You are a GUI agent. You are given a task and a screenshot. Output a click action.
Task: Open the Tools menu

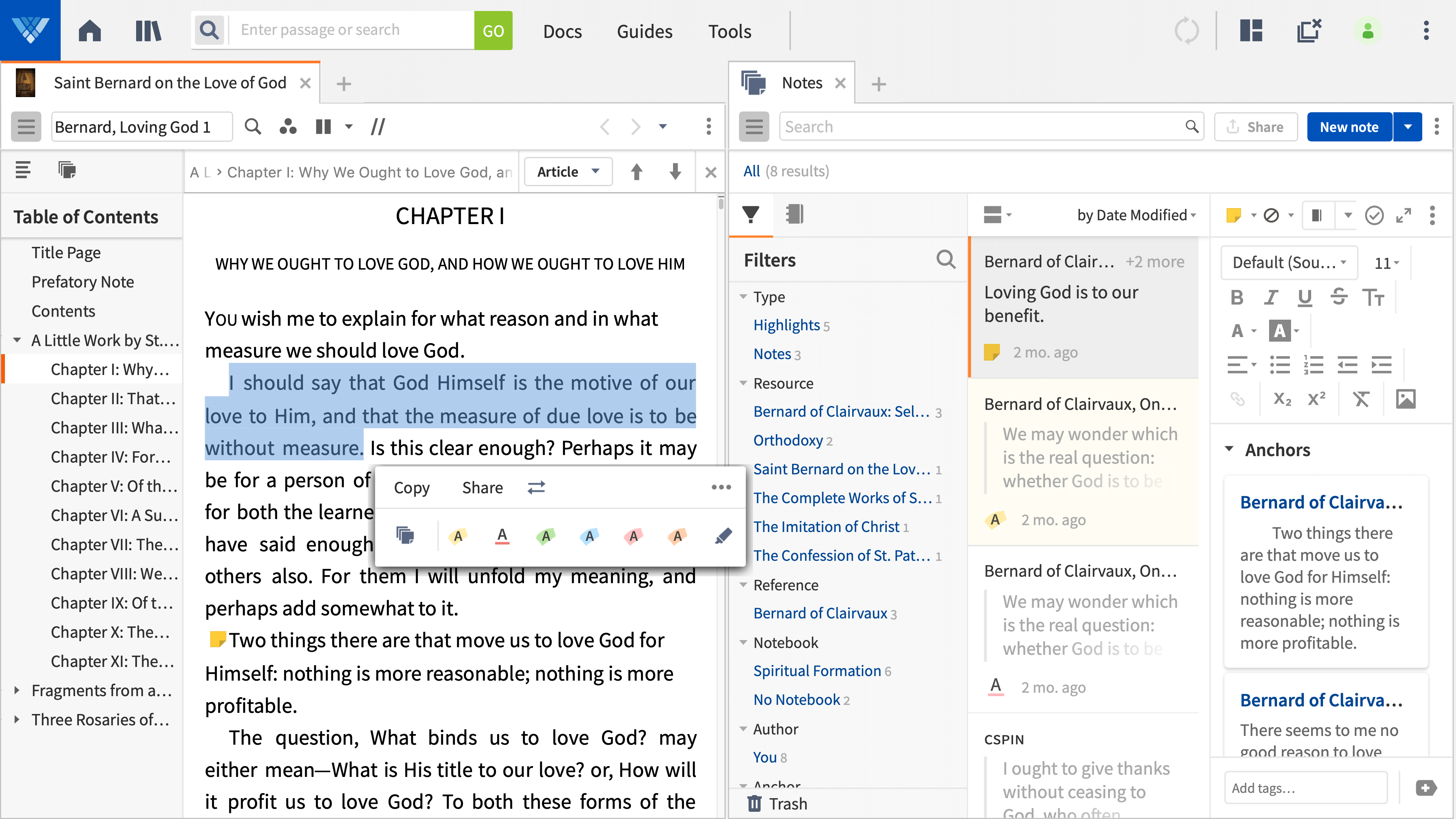pos(729,30)
